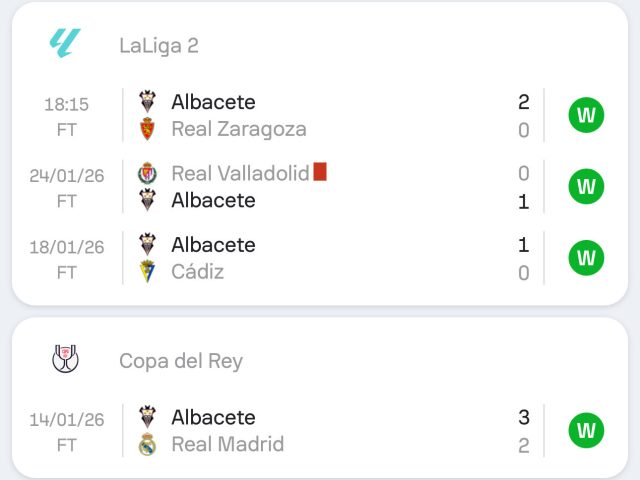Image resolution: width=640 pixels, height=480 pixels.
Task: Open the Copa del Rey competition link
Action: click(180, 360)
